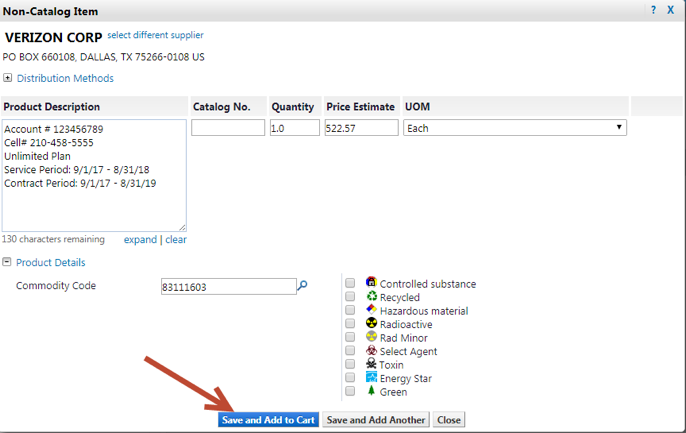Click the description textarea resize handle

coord(182,227)
